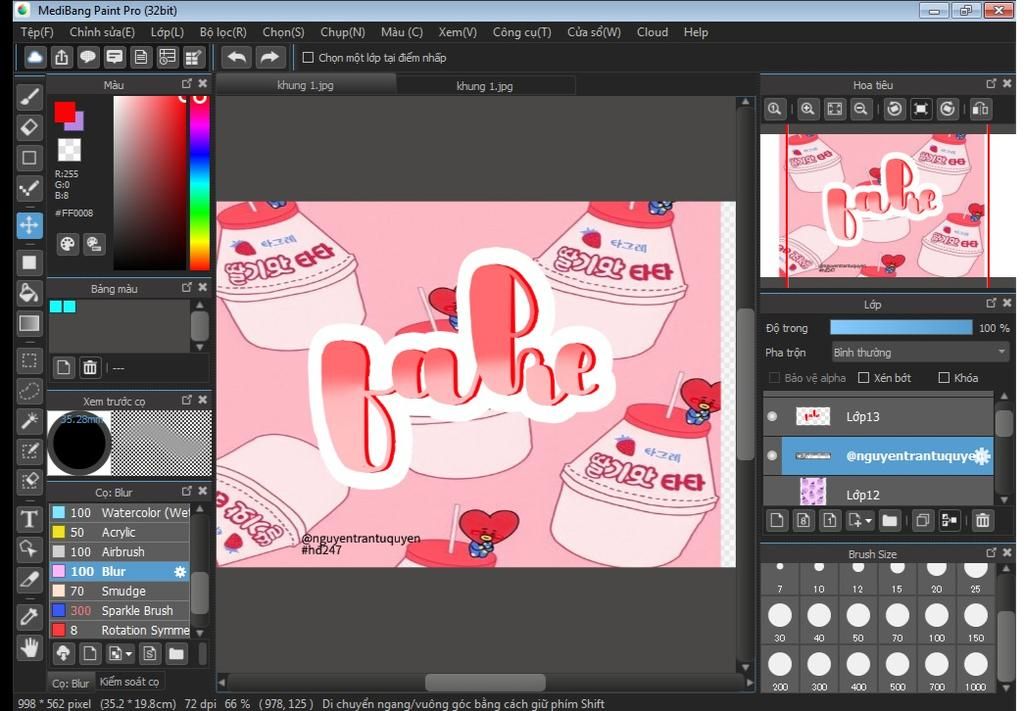Select the Eyedropper tool
Screen dimensions: 1024x711
[29, 616]
